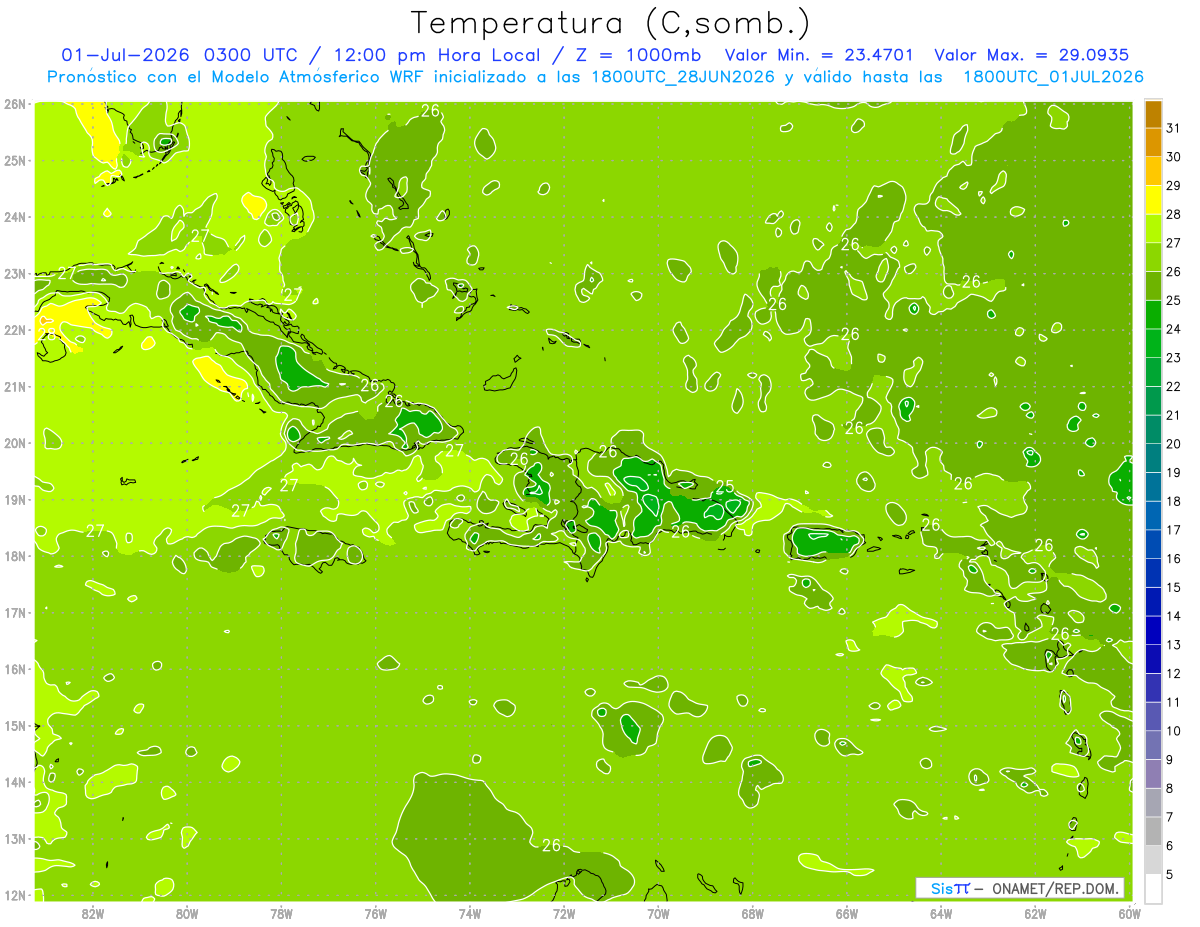Click the 31 label on the color scale
Screen dimensions: 1200x927
click(1174, 128)
